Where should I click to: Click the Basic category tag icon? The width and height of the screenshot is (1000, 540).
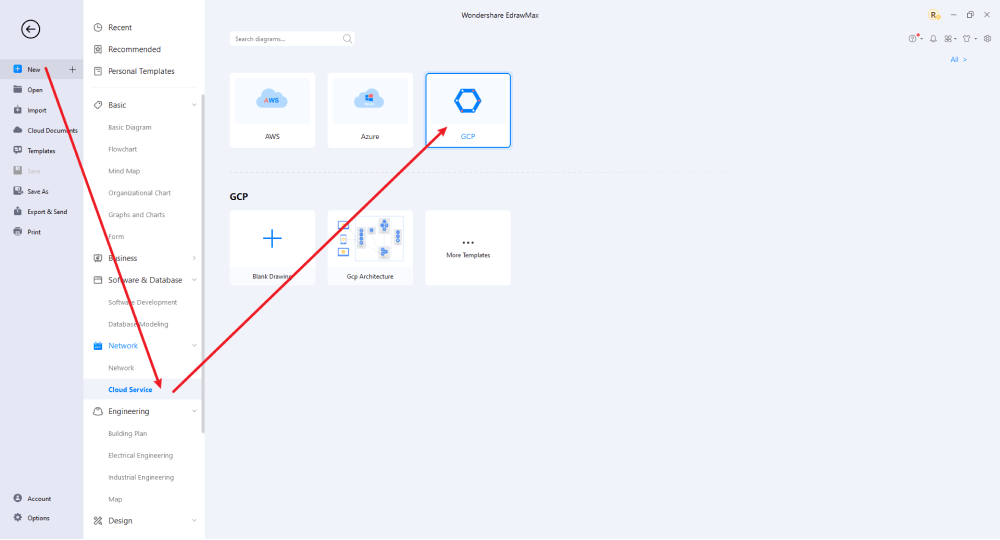[x=98, y=105]
